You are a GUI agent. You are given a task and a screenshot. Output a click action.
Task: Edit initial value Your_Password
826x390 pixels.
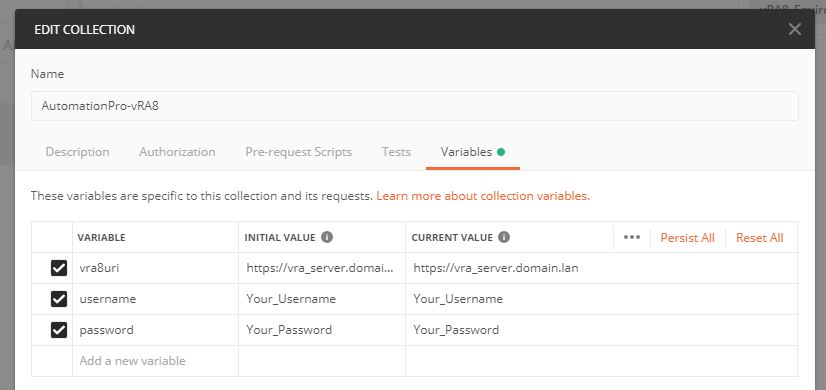tap(322, 330)
